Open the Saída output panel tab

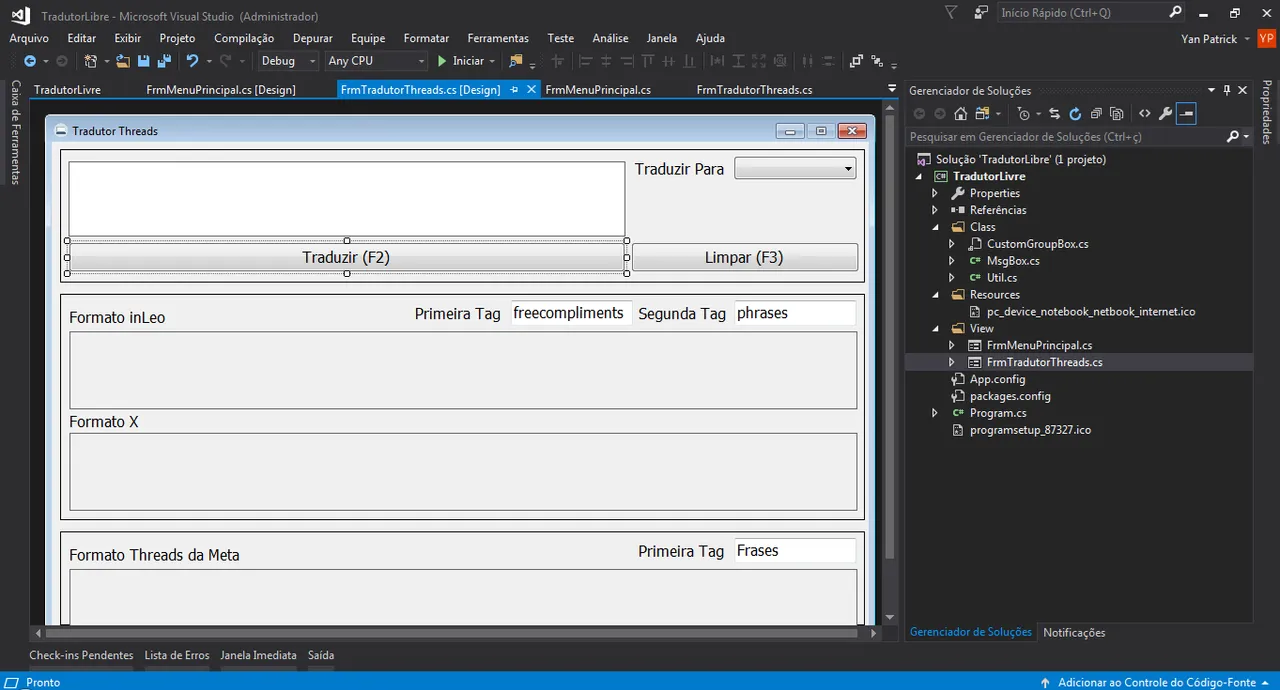point(321,655)
